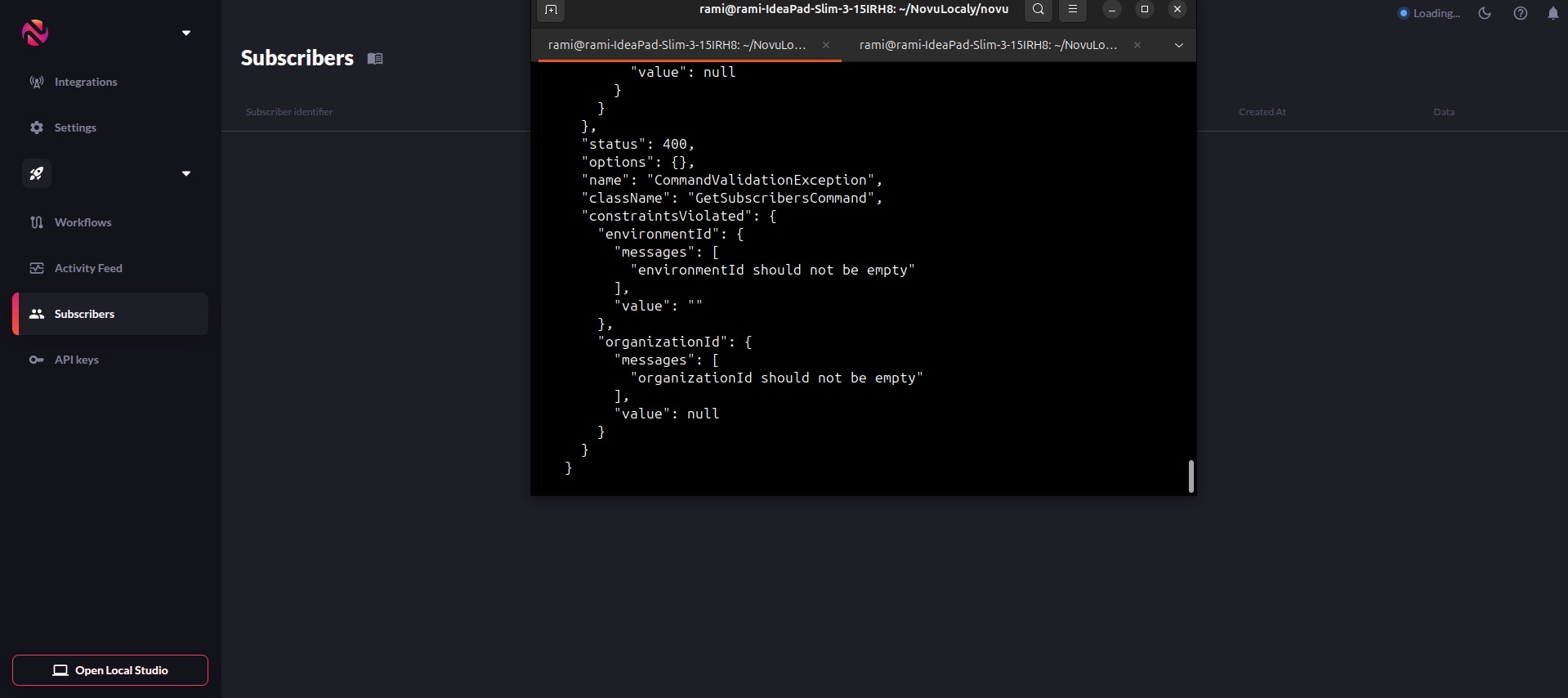The image size is (1568, 698).
Task: Click the Subscribers page heading
Action: point(297,58)
